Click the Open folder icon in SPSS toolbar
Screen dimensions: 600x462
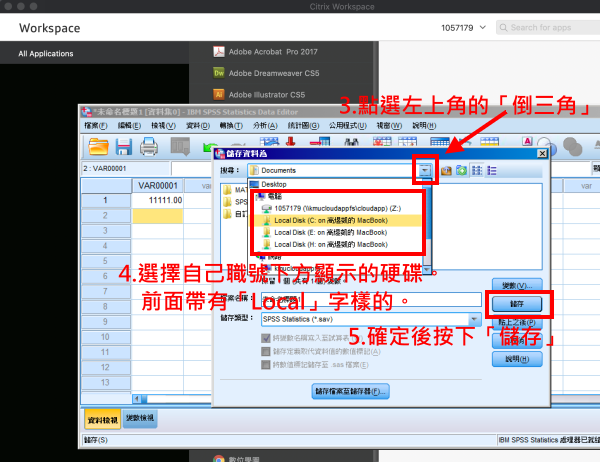coord(98,147)
